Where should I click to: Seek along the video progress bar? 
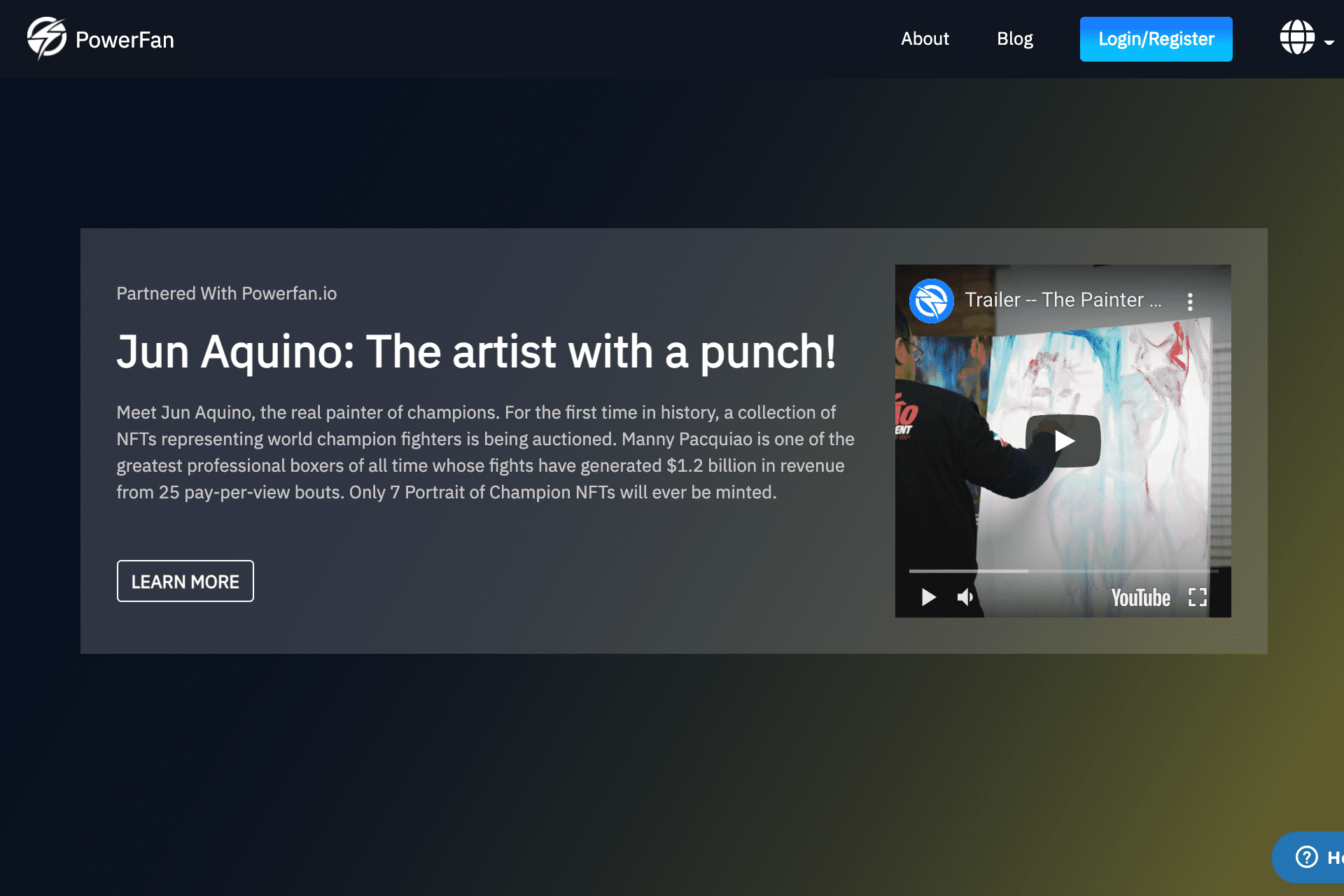click(x=1063, y=571)
